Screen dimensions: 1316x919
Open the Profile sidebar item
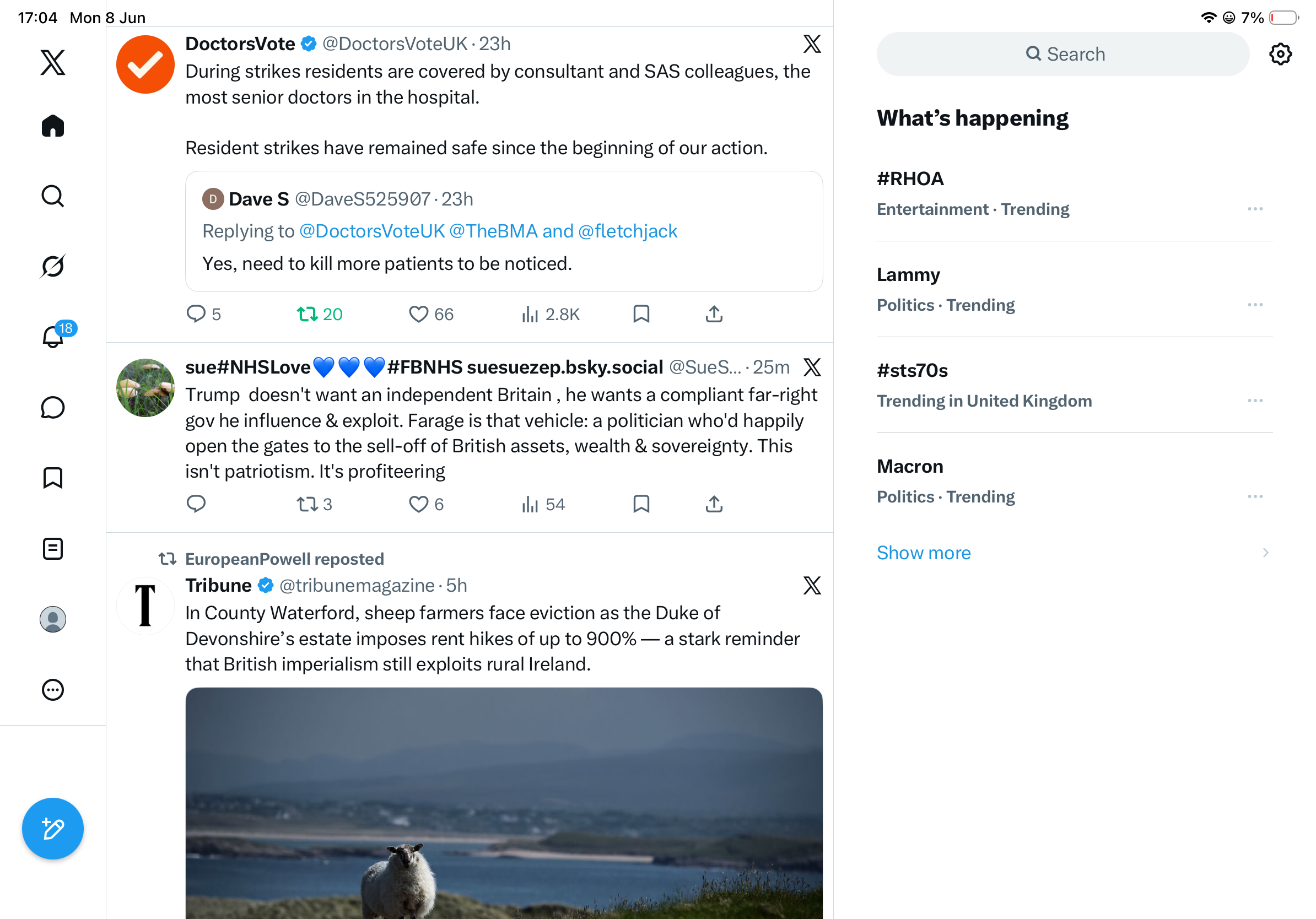pos(53,619)
